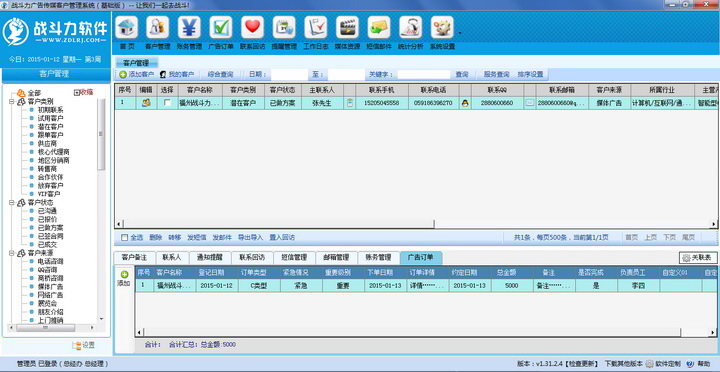
Task: Click the orders grid horizontal scrollbar
Action: [x=411, y=332]
